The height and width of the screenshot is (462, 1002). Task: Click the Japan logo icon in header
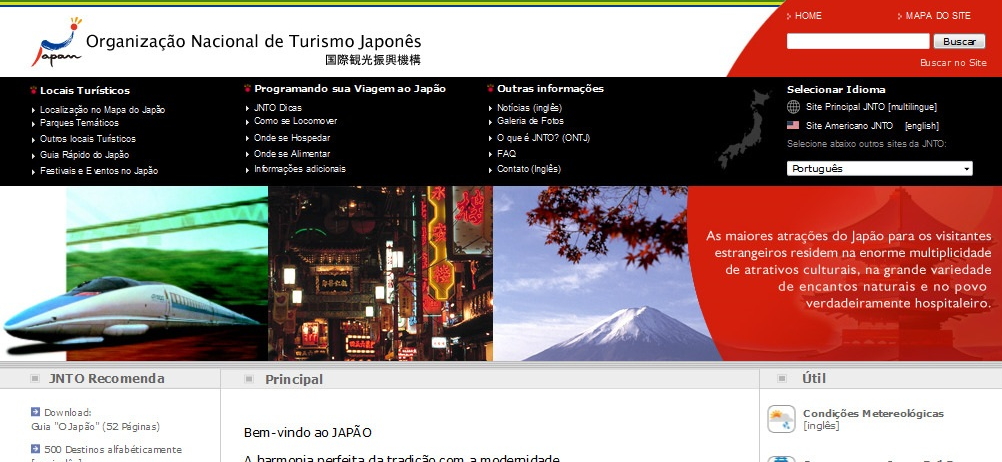[56, 42]
